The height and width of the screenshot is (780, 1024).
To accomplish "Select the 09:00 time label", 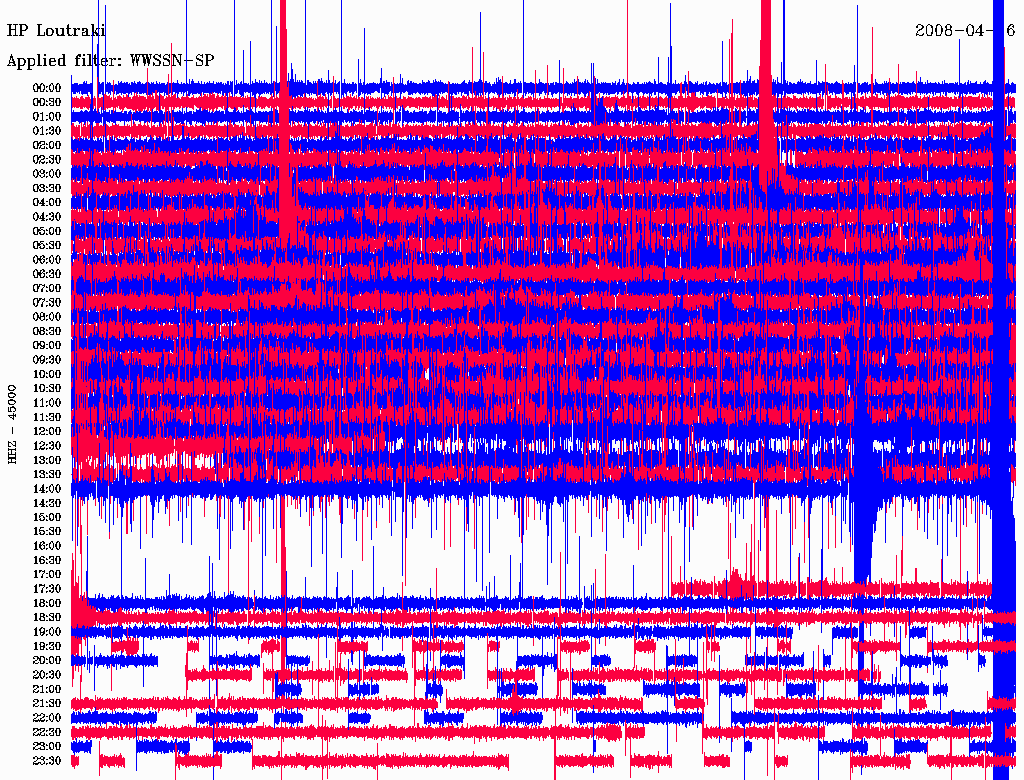I will click(x=47, y=346).
